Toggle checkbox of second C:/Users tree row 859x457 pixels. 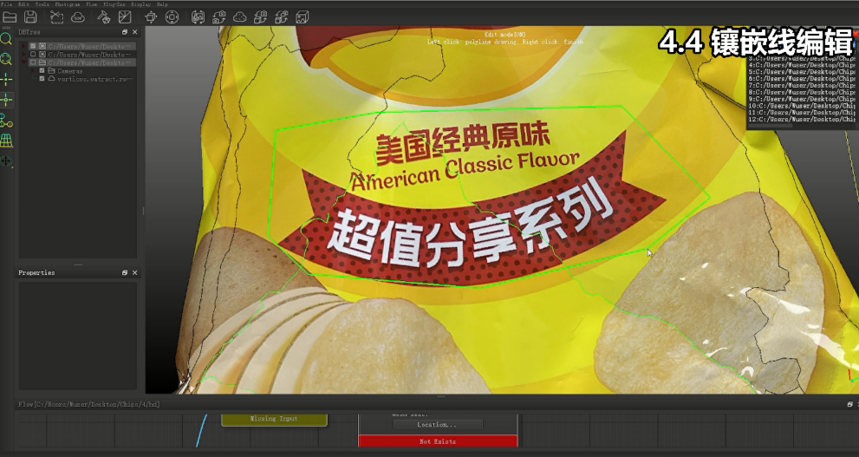click(33, 55)
